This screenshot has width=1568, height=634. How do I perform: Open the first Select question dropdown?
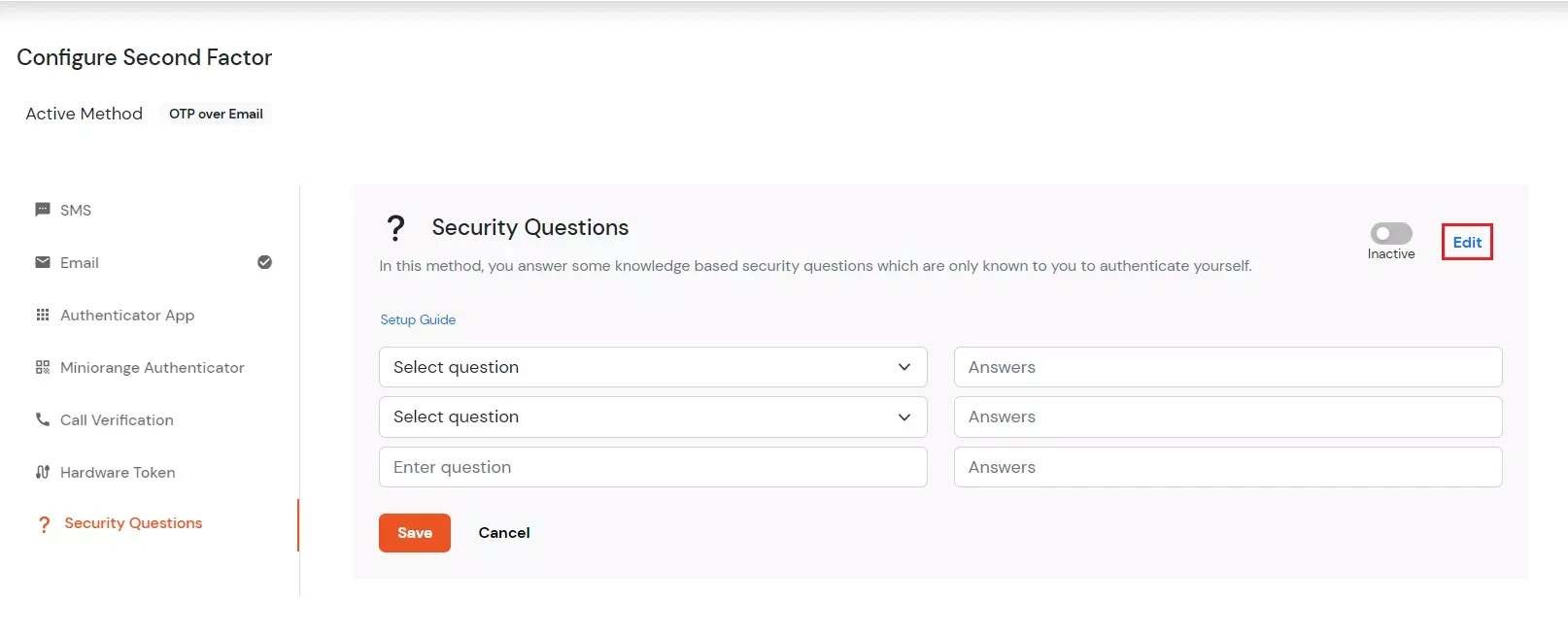[653, 367]
